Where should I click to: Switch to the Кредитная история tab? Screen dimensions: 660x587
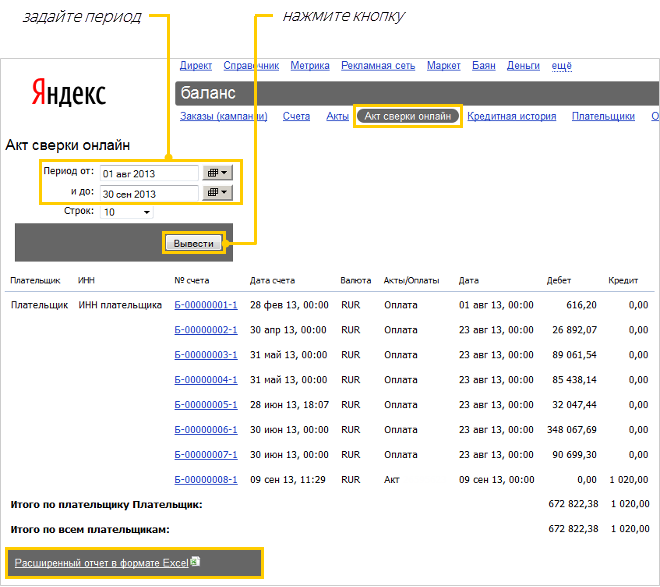click(x=511, y=116)
